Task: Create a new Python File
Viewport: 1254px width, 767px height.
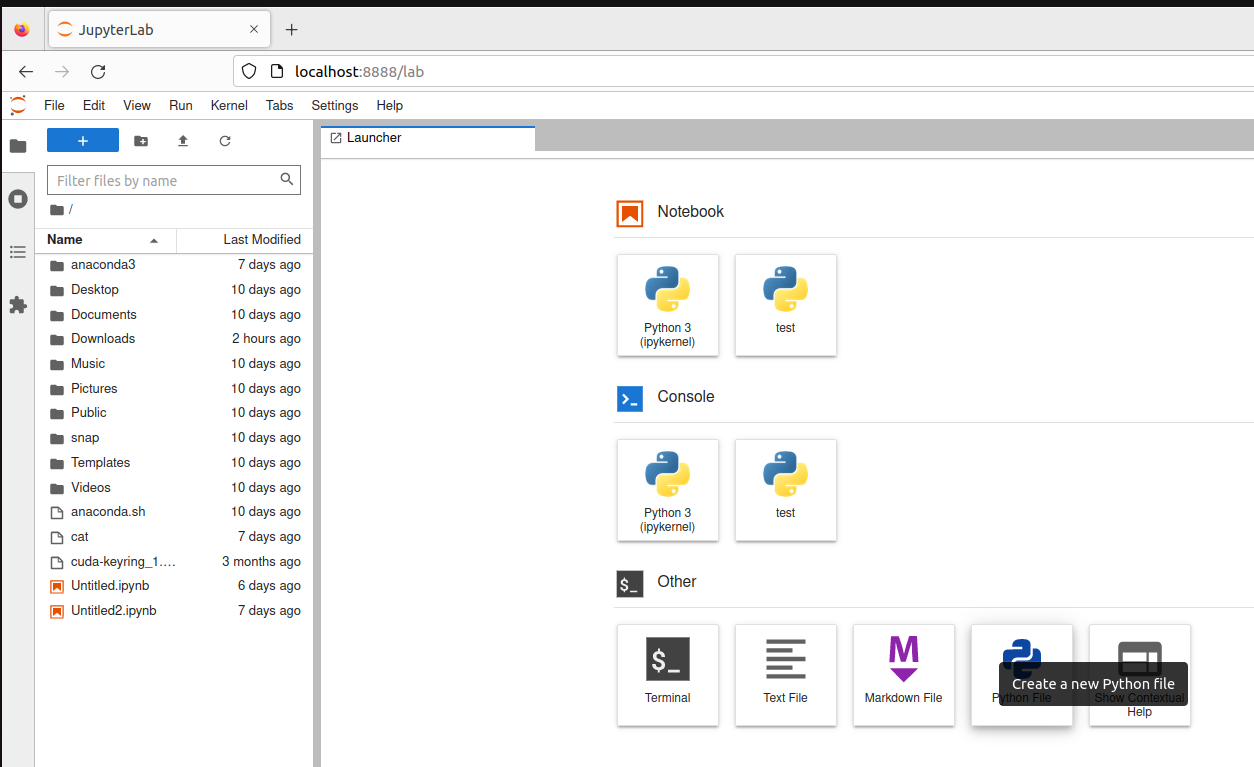Action: (1022, 675)
